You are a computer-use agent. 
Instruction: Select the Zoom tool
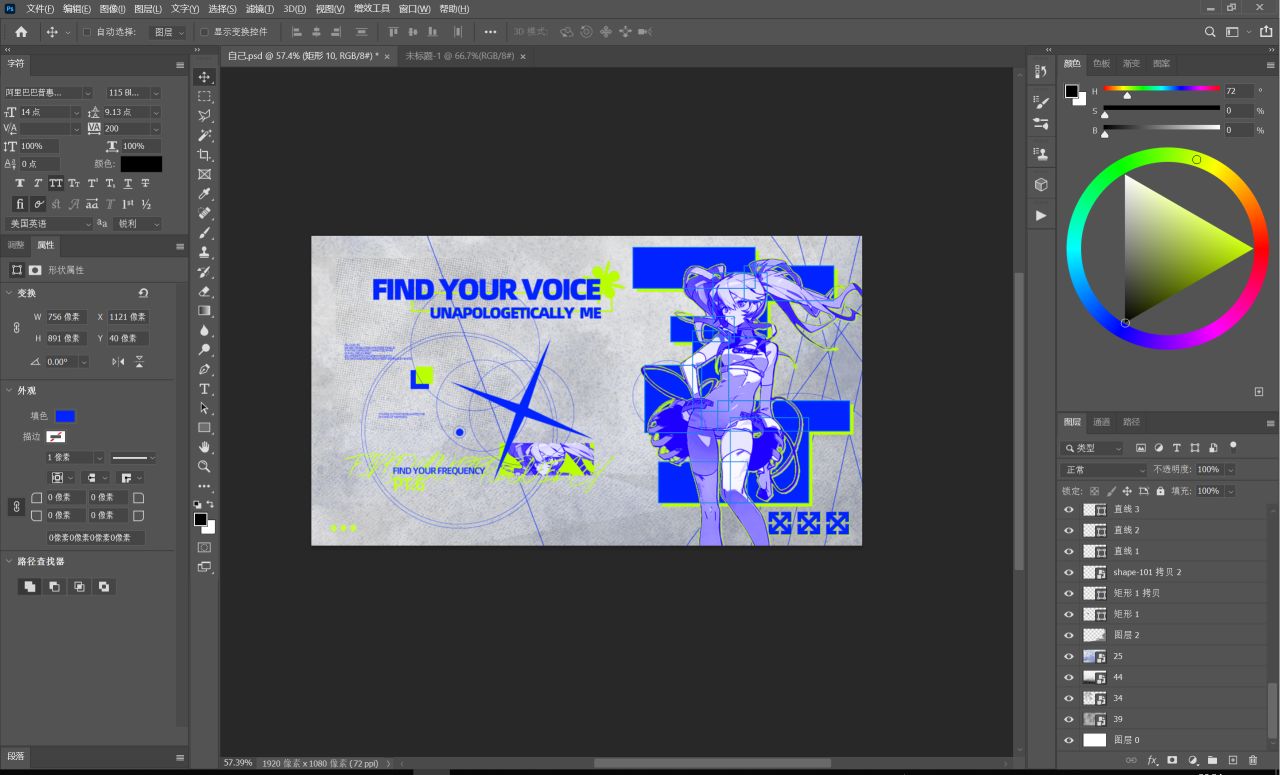[x=204, y=467]
